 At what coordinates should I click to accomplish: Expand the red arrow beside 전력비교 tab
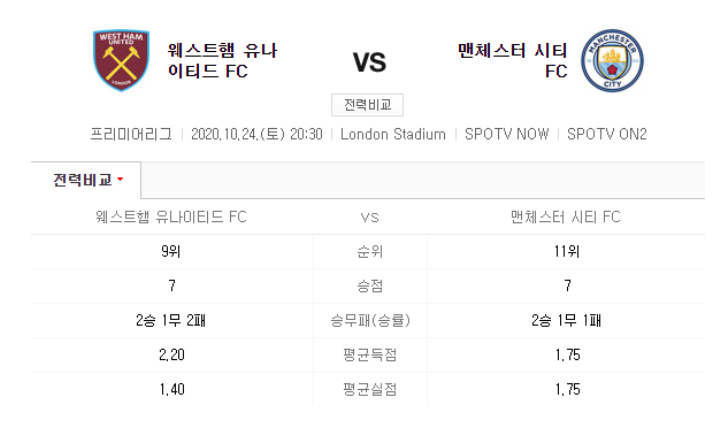tap(120, 179)
